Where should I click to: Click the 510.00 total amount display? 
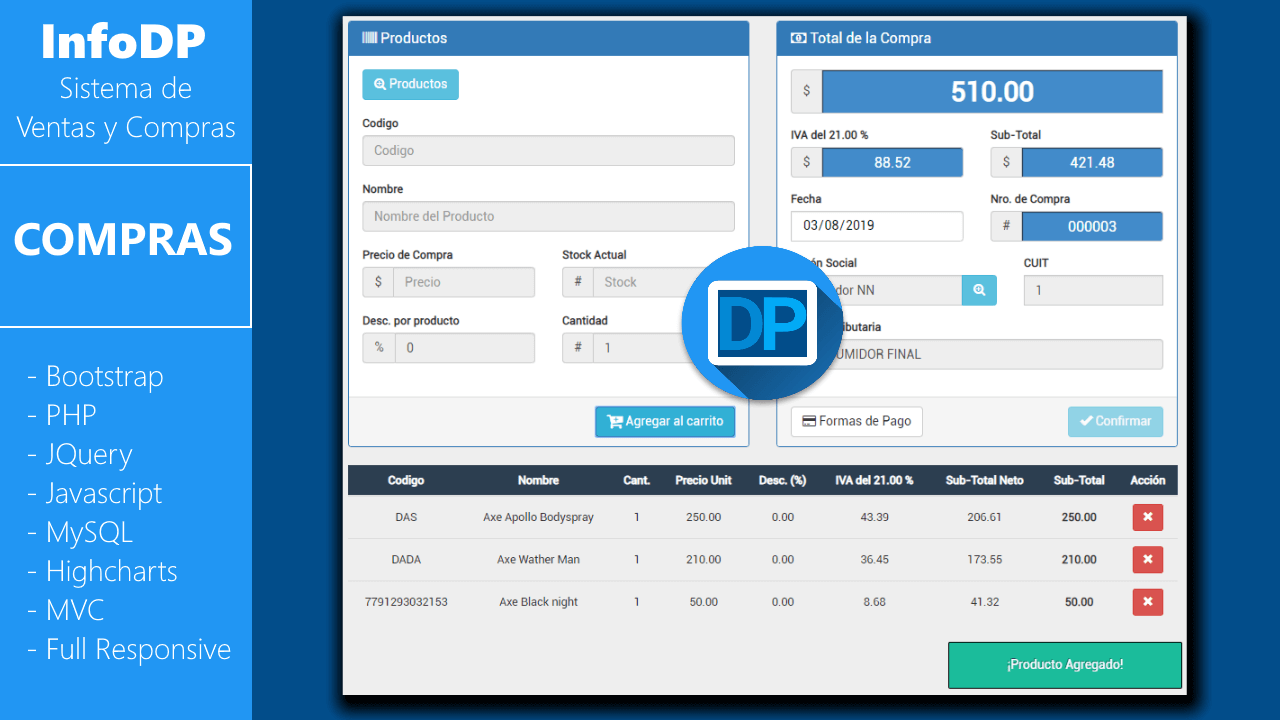(x=991, y=92)
